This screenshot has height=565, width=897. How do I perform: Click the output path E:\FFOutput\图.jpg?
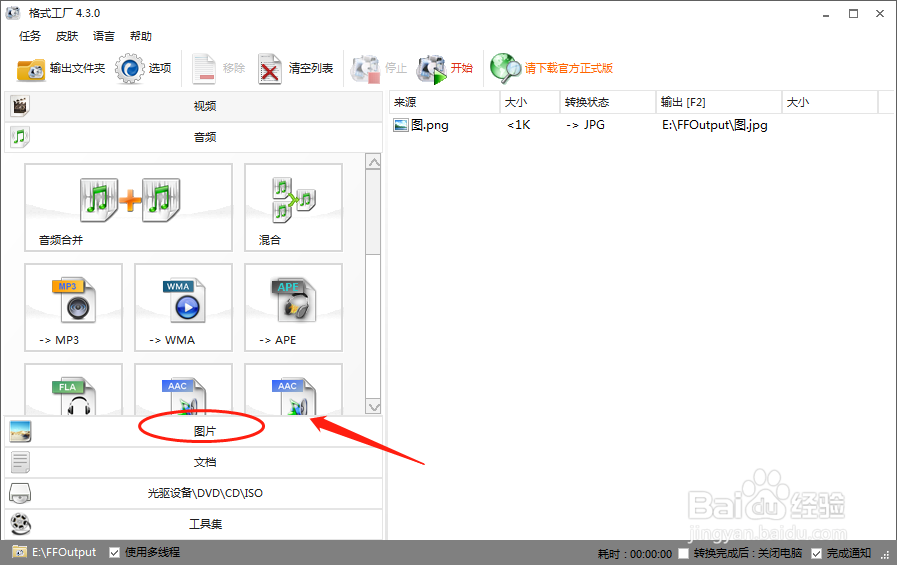[715, 125]
